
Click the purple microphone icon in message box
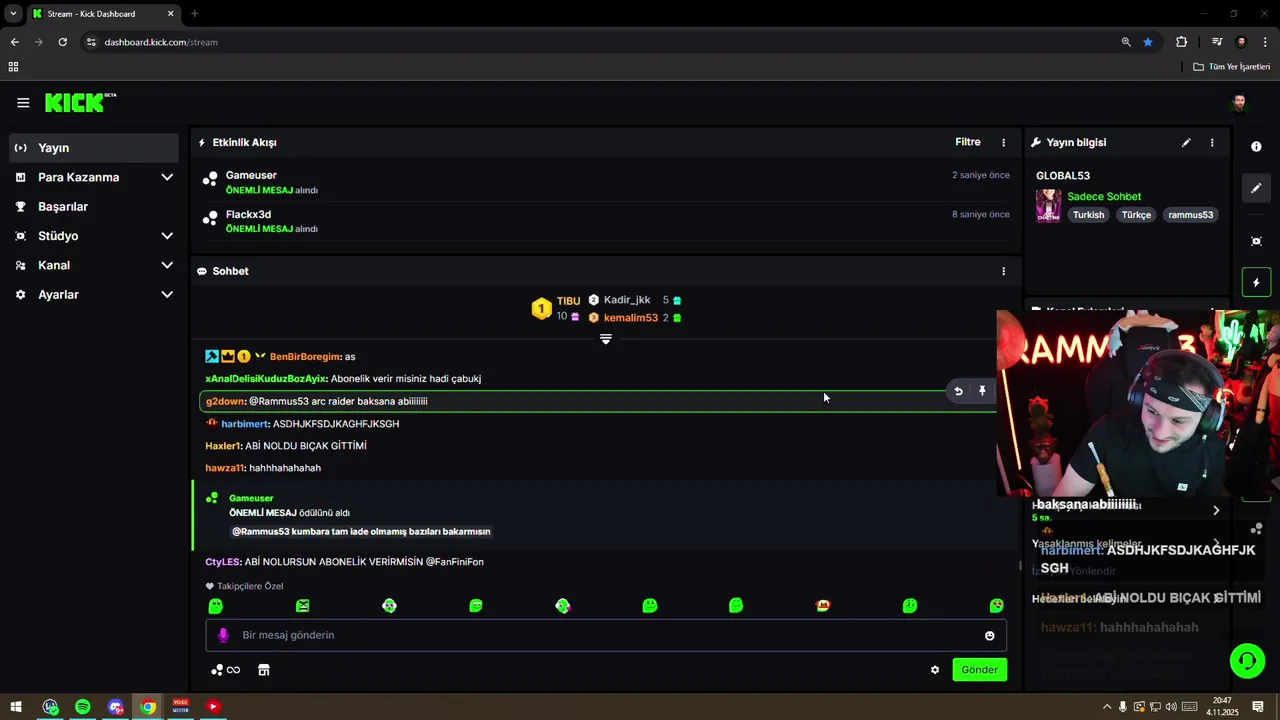coord(223,635)
